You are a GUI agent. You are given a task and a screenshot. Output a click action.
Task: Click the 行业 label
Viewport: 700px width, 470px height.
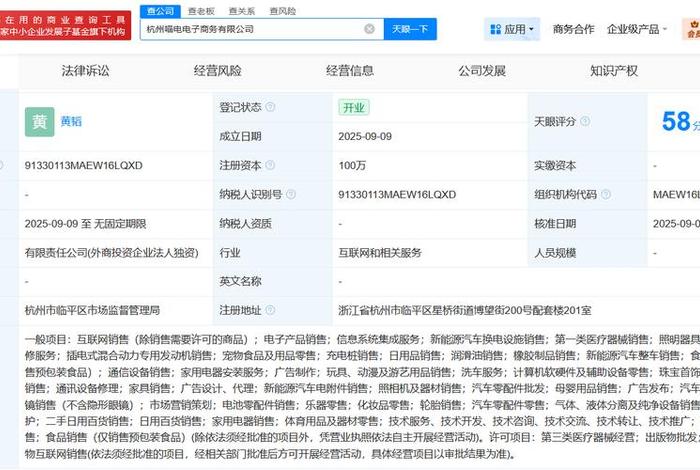pos(230,253)
